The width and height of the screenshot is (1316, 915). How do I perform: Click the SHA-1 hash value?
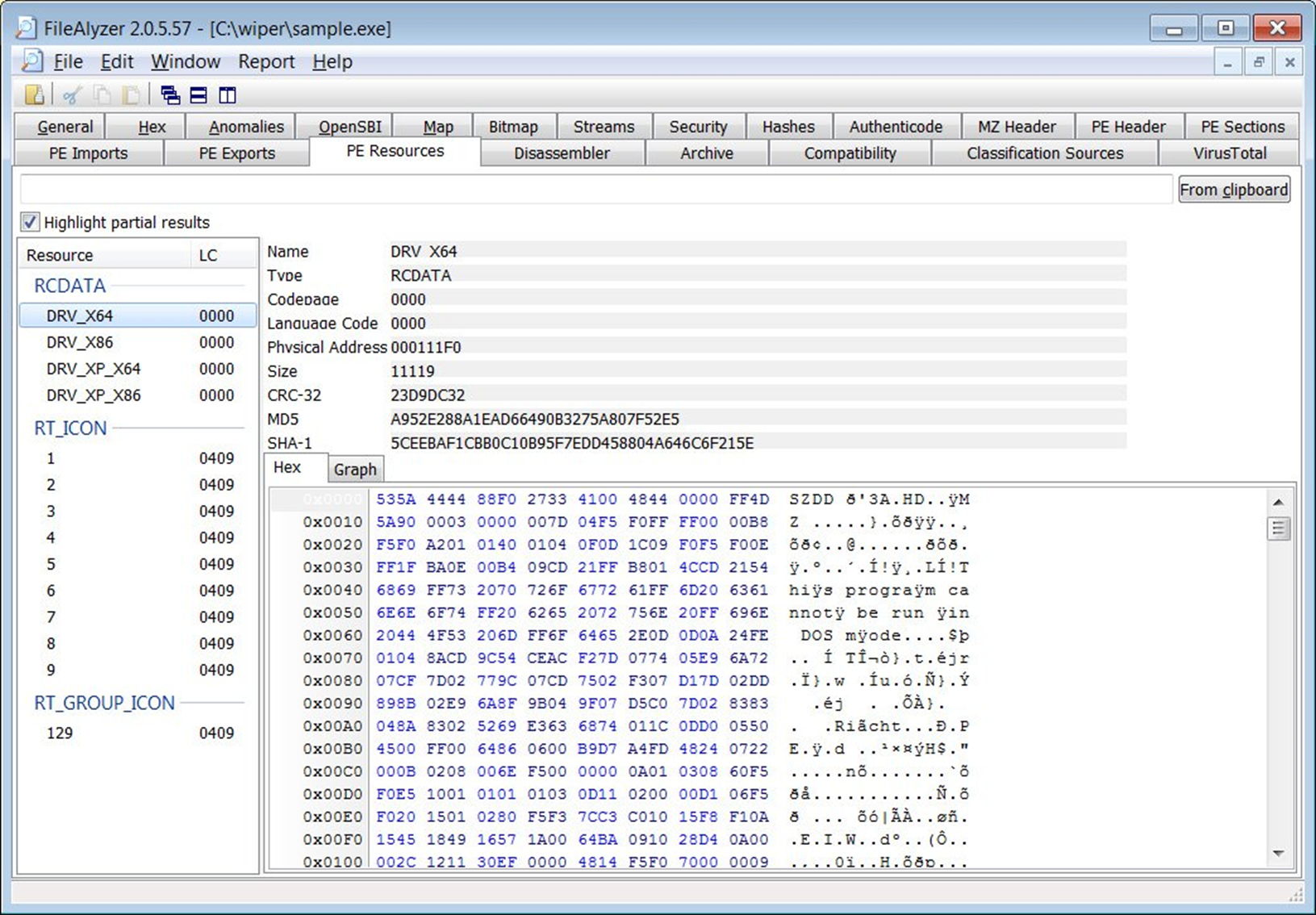tap(572, 443)
